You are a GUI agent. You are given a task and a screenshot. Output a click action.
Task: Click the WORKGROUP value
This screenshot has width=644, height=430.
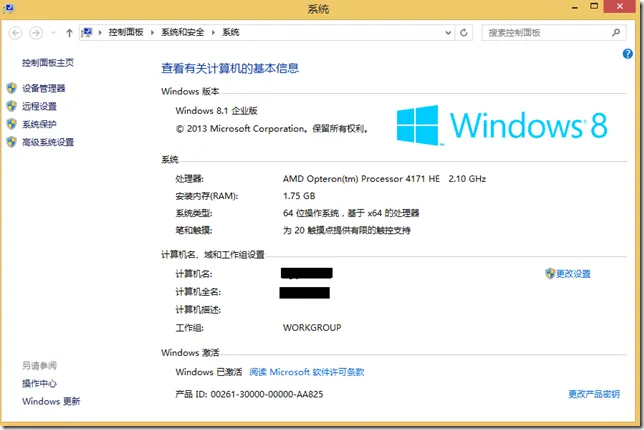312,328
